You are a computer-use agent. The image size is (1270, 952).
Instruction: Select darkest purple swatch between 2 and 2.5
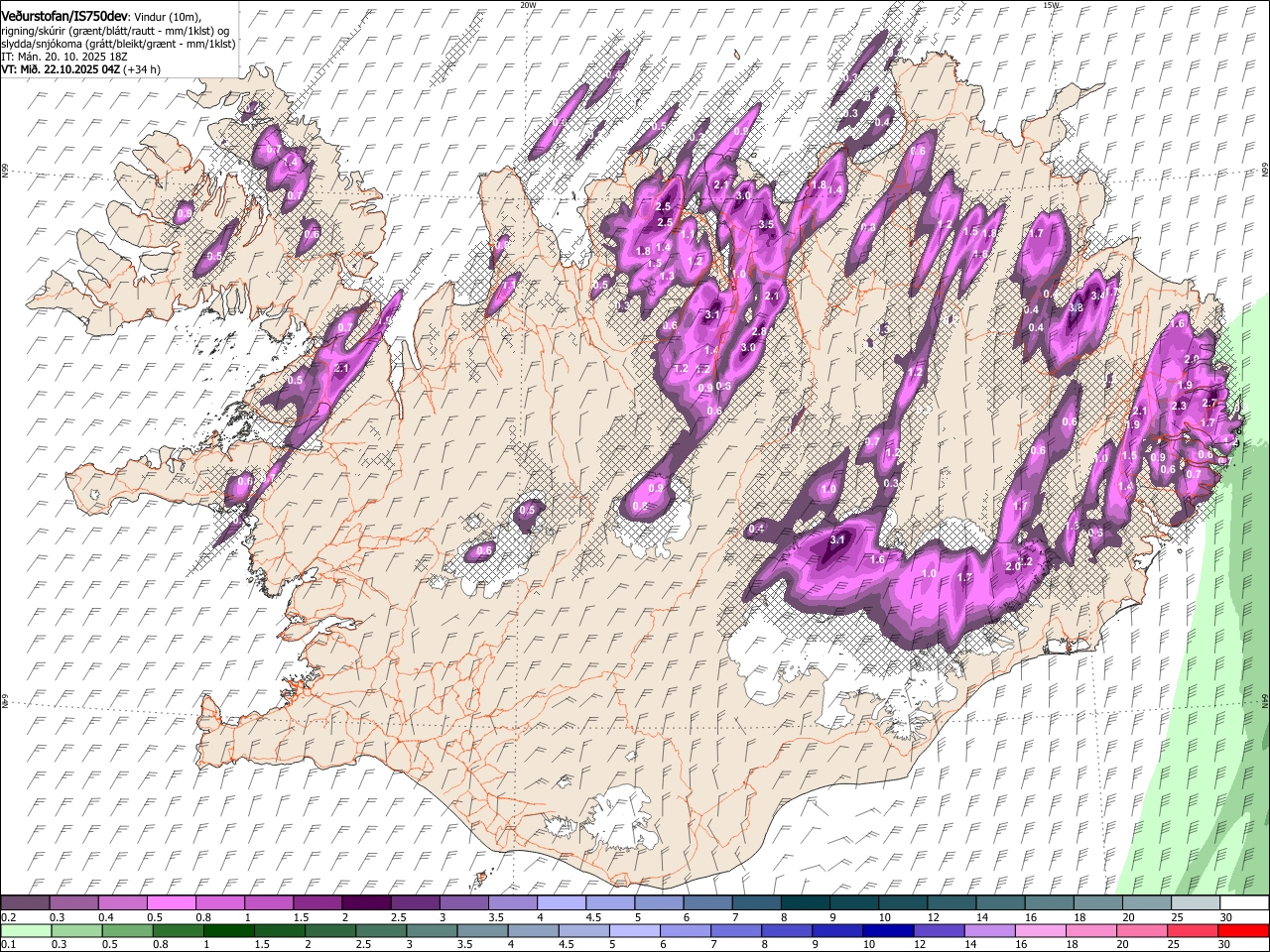366,903
